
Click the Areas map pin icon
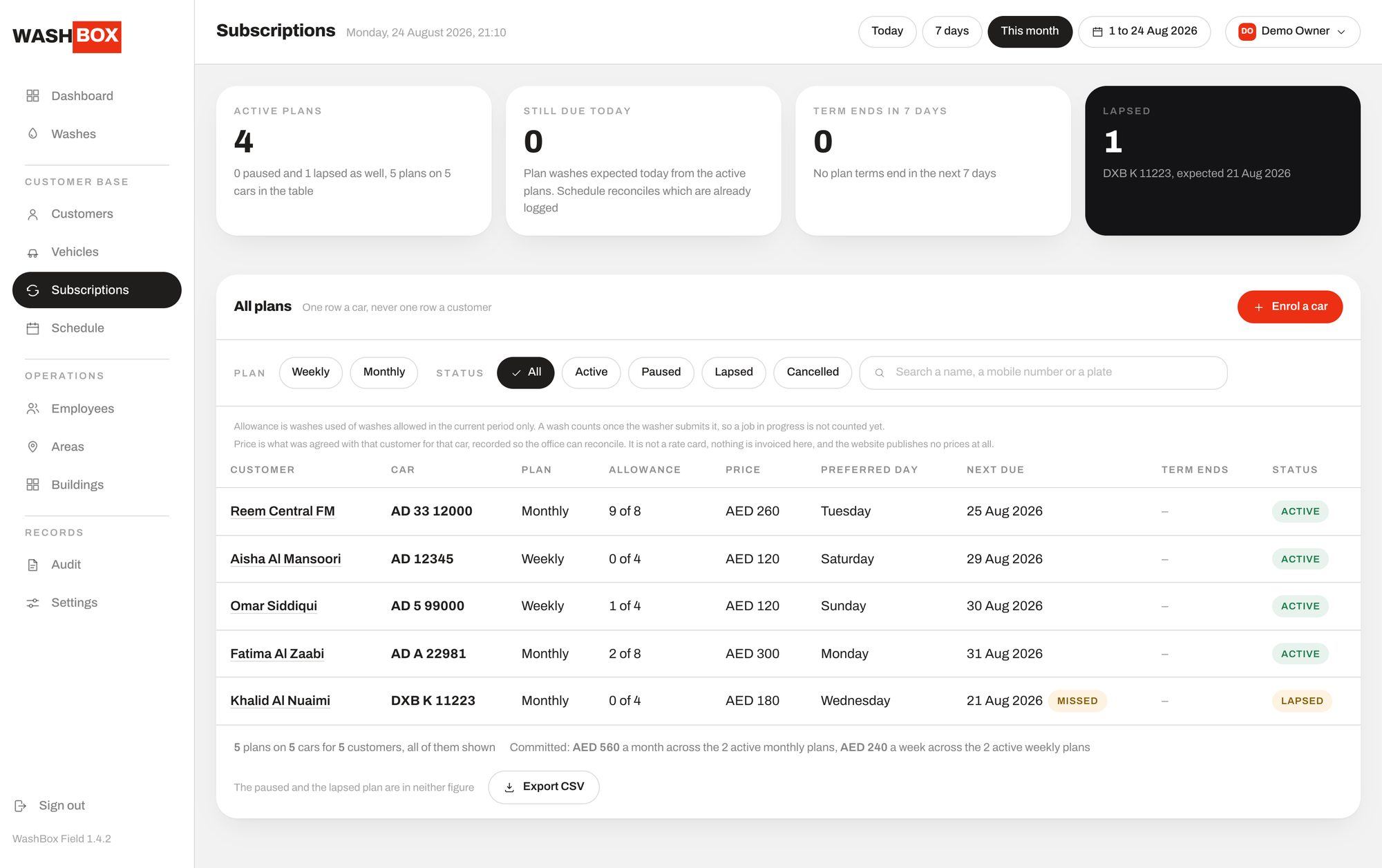pos(32,446)
